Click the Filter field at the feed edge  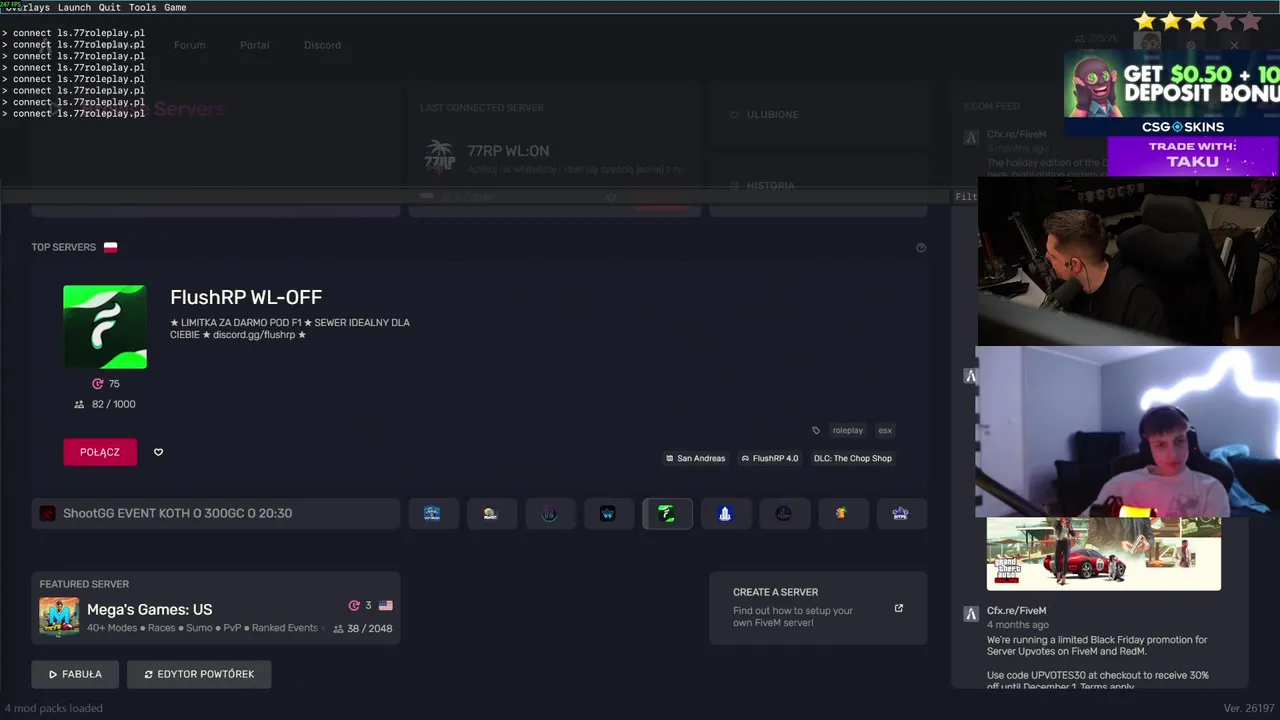click(966, 197)
